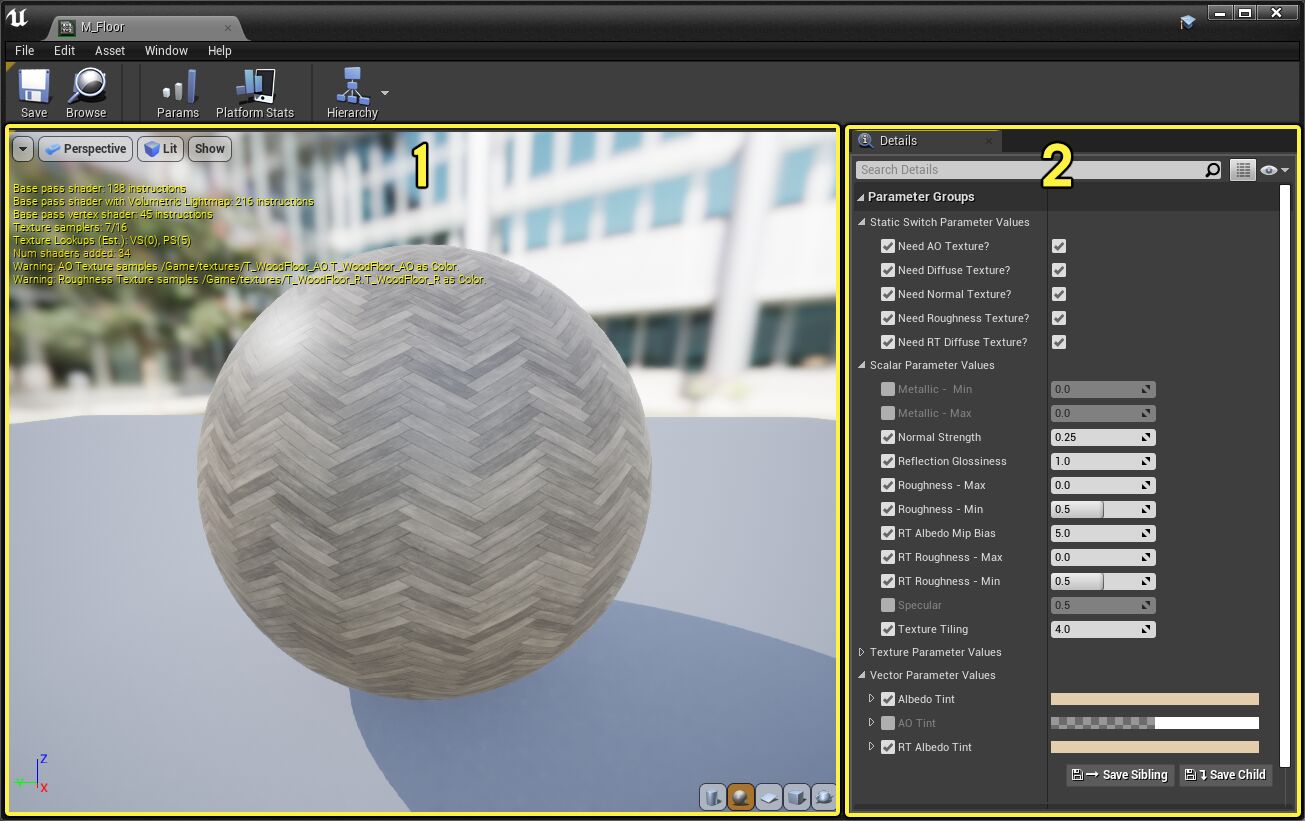The width and height of the screenshot is (1305, 821).
Task: Set preview to the custom teapot mesh
Action: click(822, 797)
